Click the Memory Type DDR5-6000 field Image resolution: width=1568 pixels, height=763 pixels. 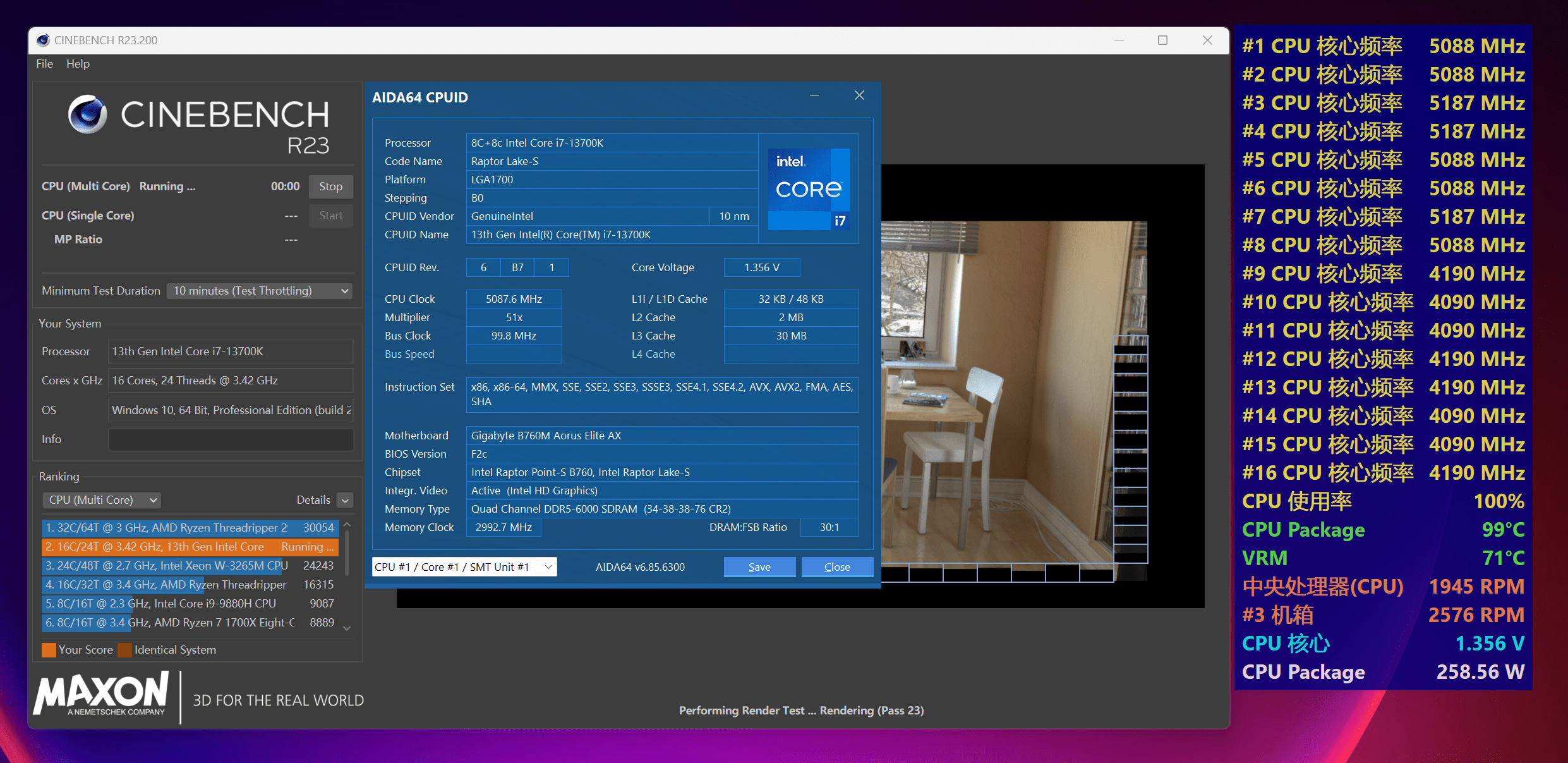(662, 509)
